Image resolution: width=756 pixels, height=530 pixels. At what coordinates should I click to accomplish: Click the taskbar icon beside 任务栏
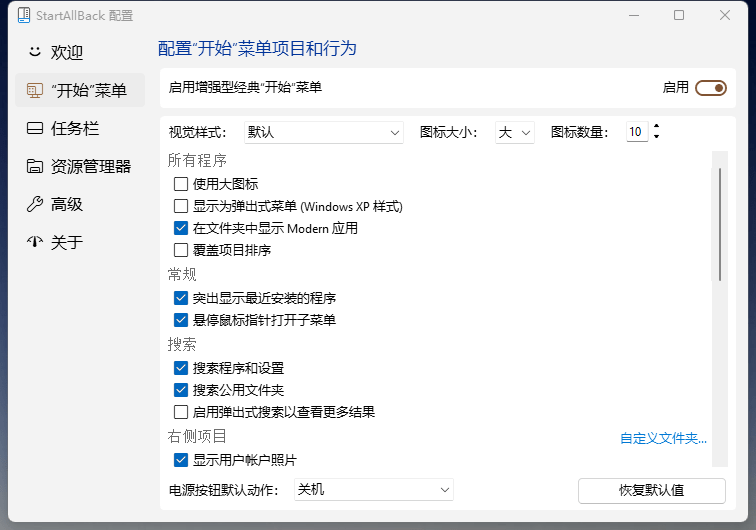35,128
